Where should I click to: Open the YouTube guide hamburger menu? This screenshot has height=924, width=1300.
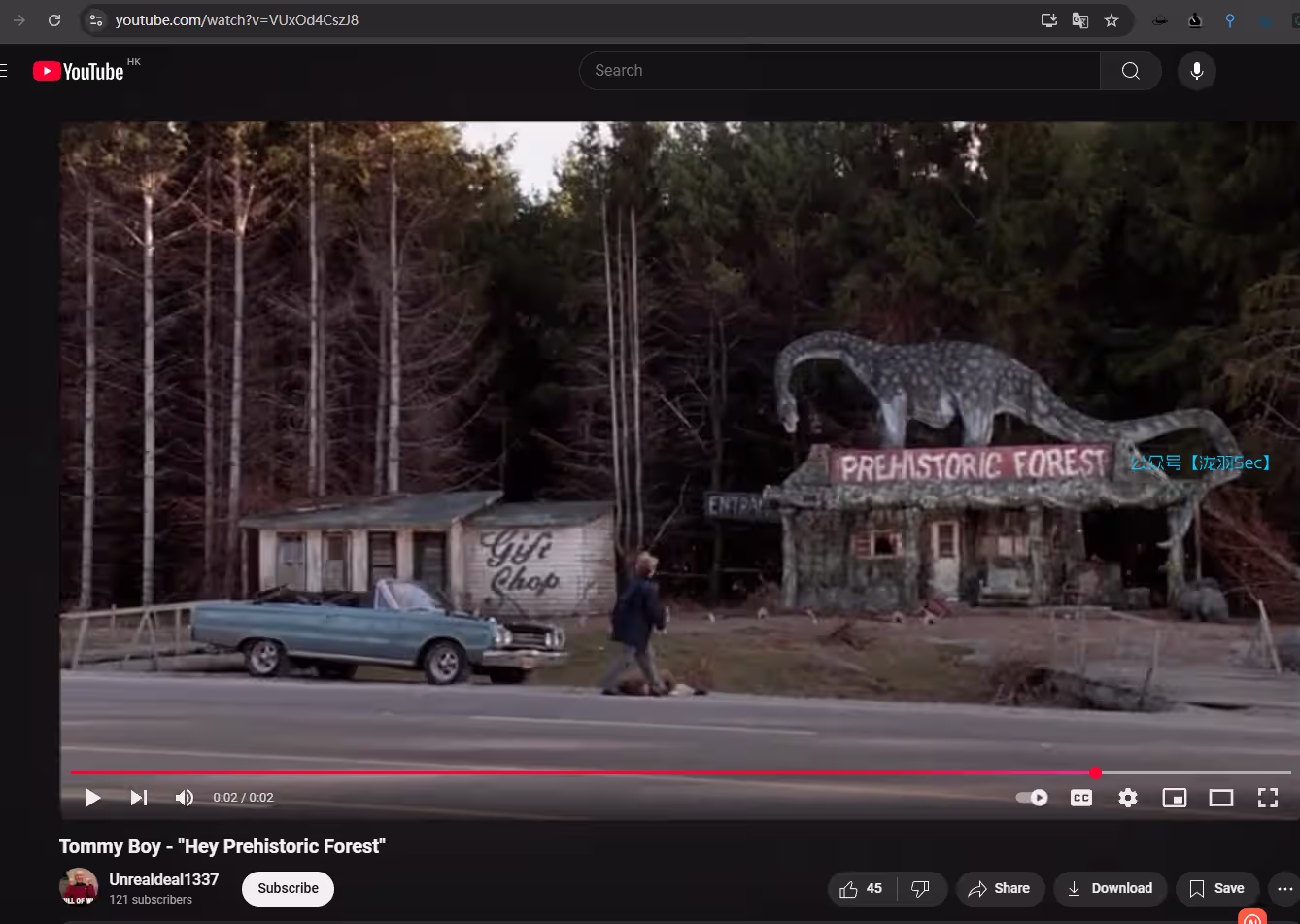coord(4,71)
